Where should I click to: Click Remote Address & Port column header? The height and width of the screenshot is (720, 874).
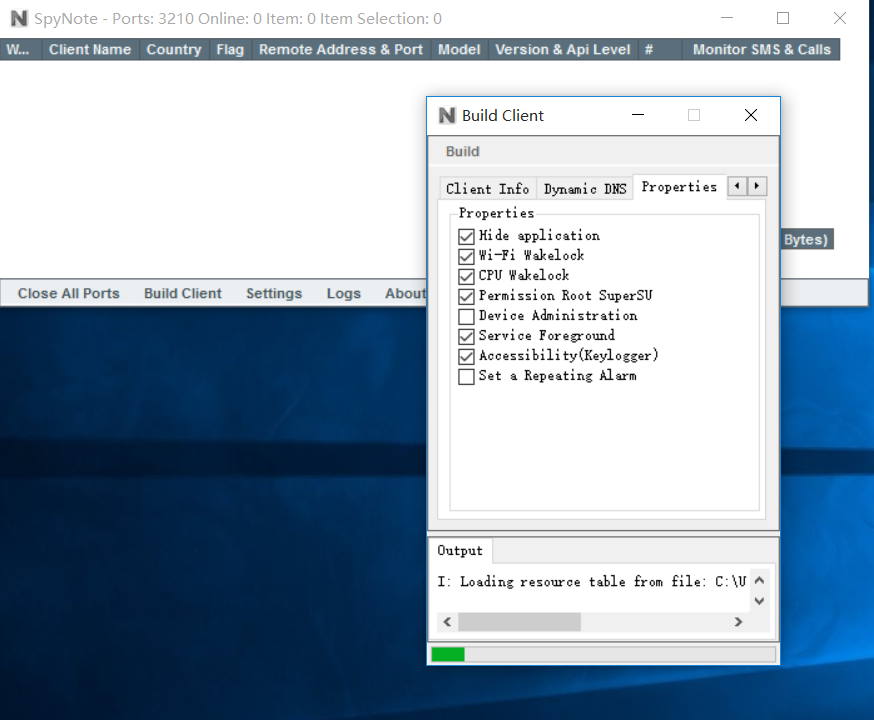coord(341,50)
